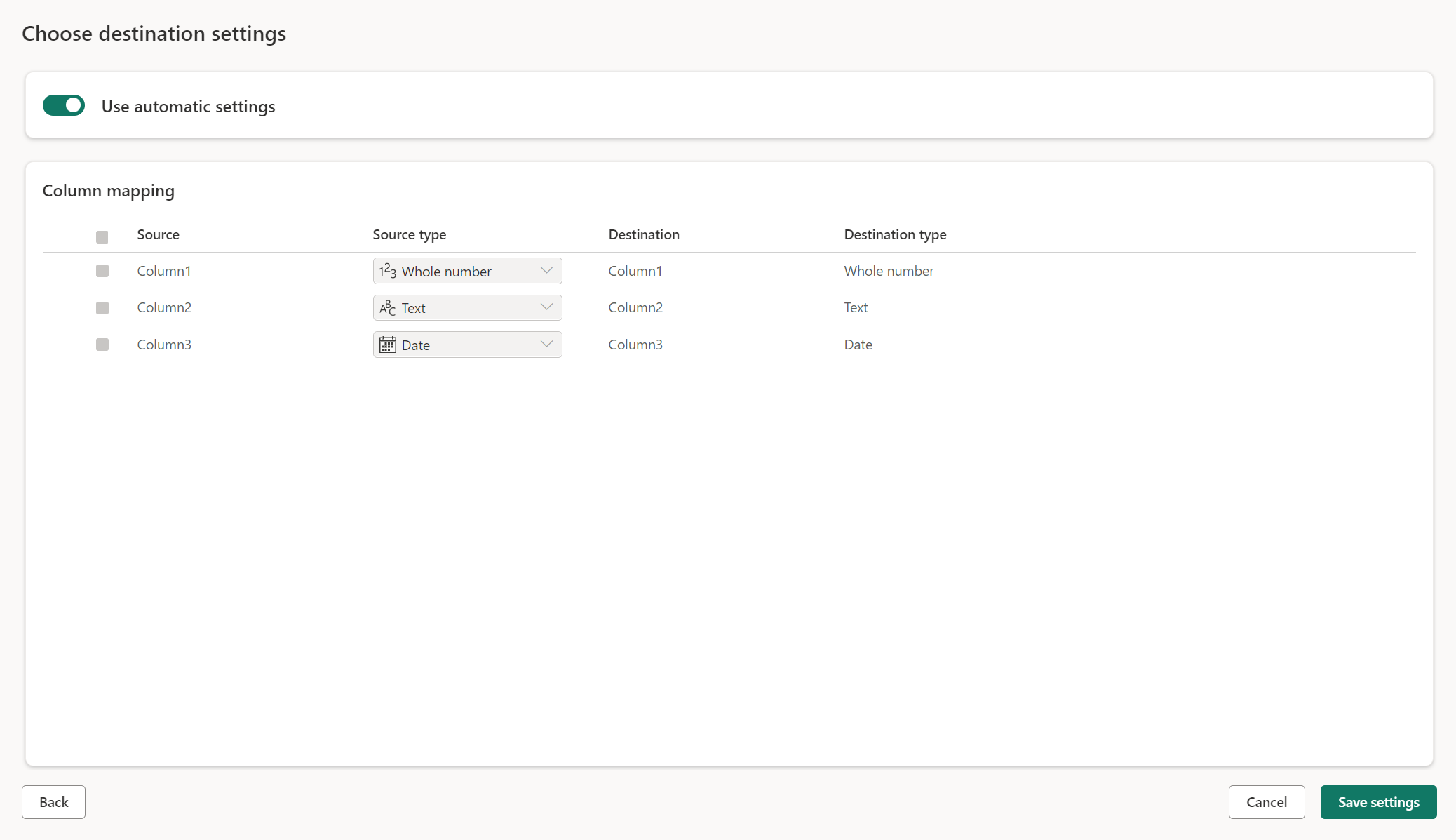Toggle the Use automatic settings switch
Image resolution: width=1456 pixels, height=840 pixels.
click(63, 106)
